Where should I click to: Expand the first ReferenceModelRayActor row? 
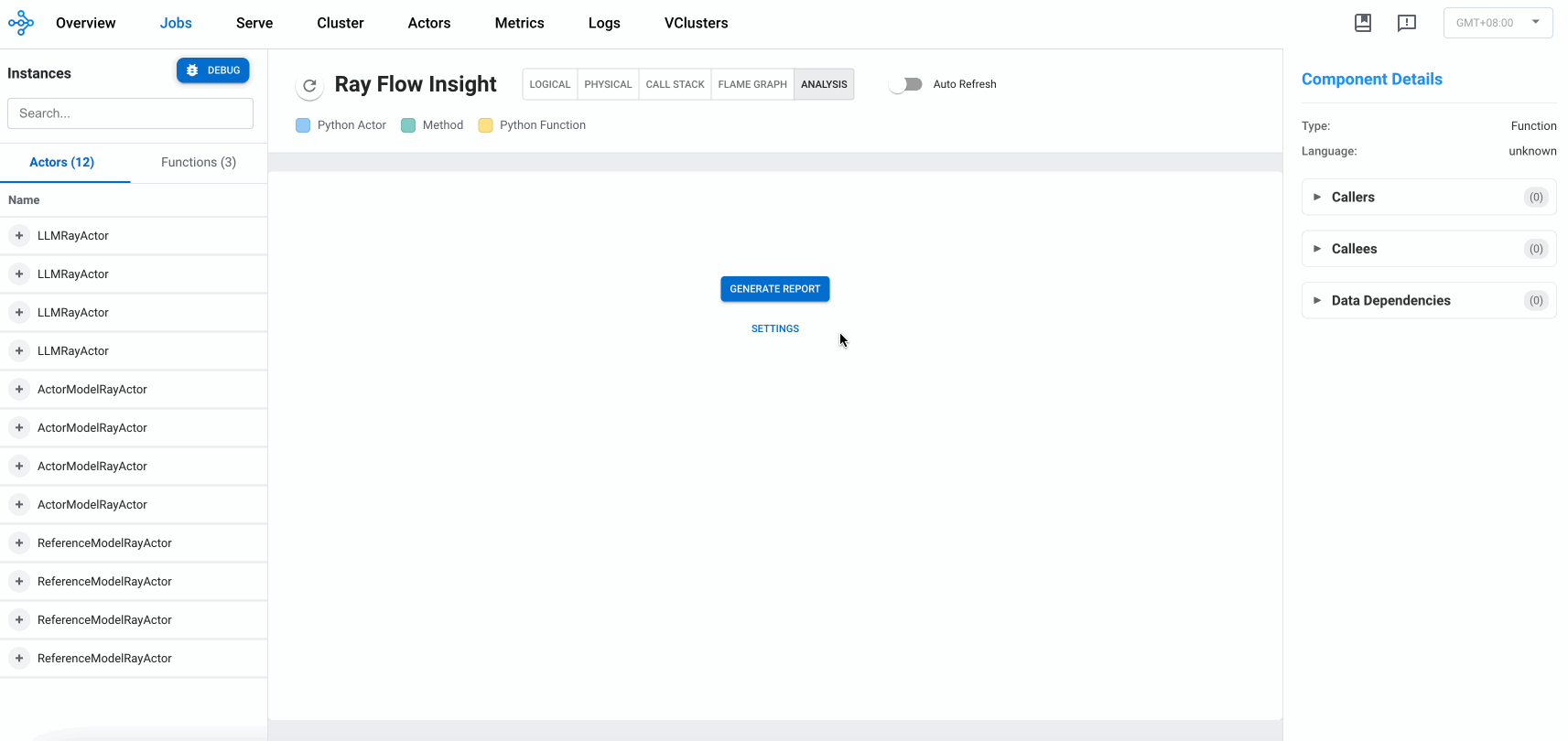point(19,543)
